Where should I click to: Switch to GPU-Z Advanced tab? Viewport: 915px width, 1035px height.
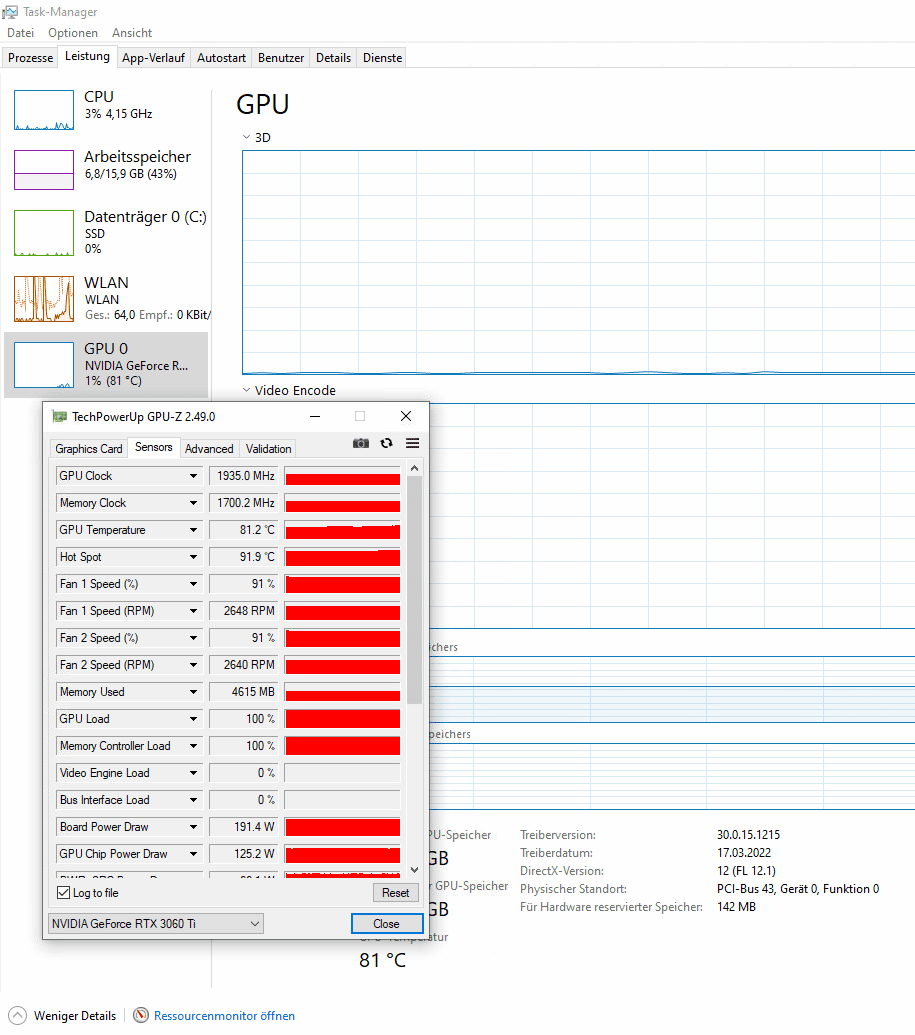[209, 449]
